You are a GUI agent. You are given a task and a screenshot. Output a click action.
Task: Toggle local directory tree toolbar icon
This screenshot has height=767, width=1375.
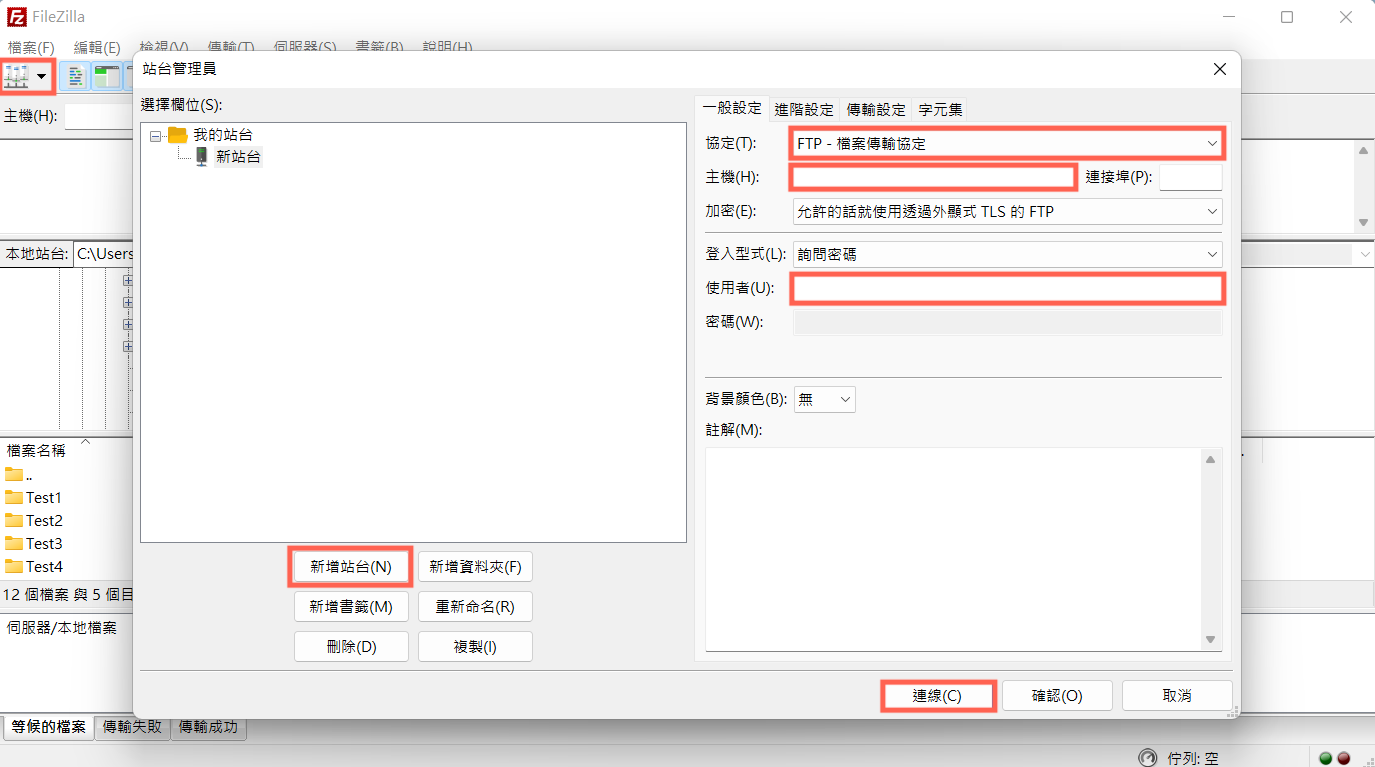coord(106,76)
